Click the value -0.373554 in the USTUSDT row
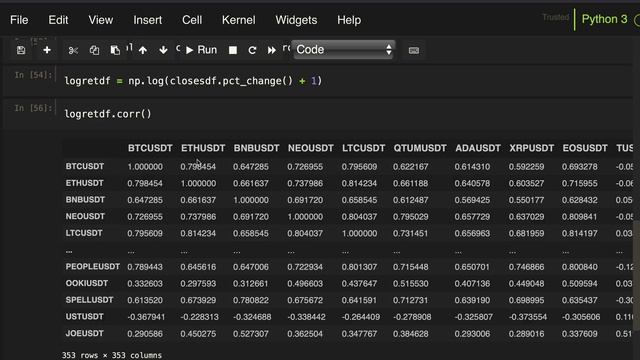 528,317
